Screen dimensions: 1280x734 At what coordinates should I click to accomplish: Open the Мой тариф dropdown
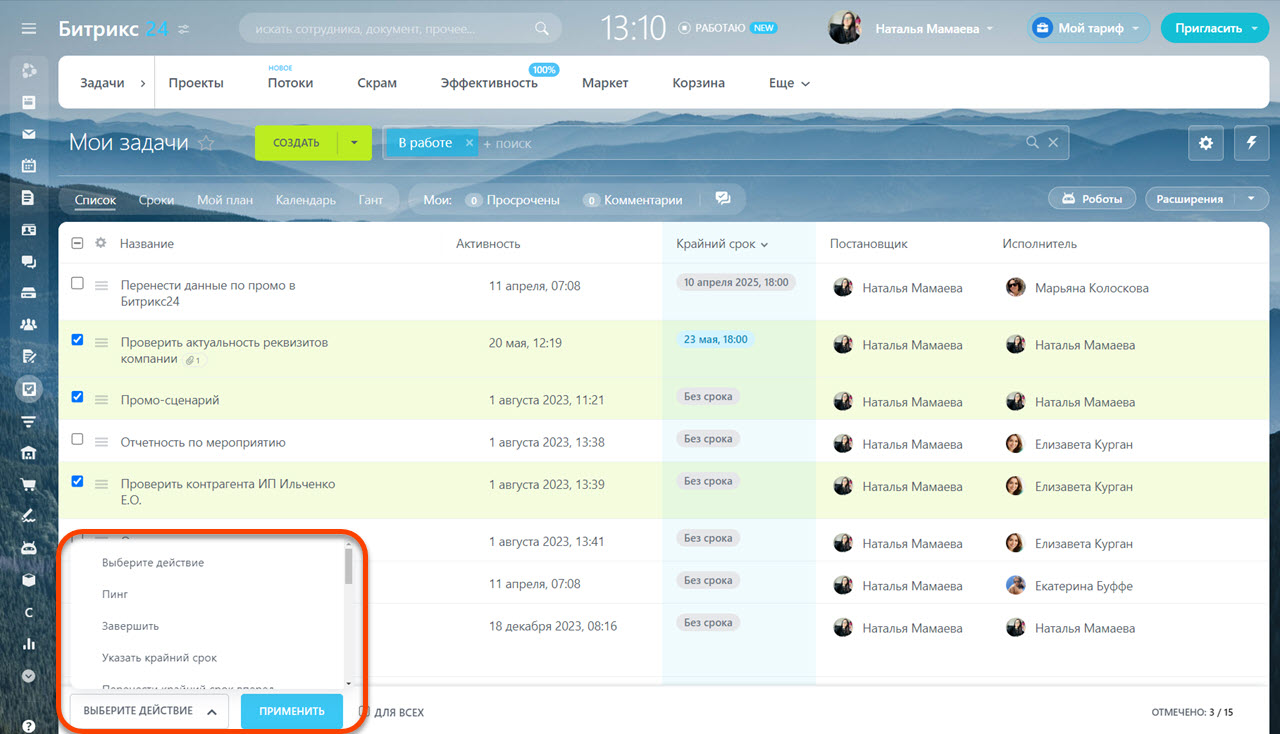(1090, 28)
